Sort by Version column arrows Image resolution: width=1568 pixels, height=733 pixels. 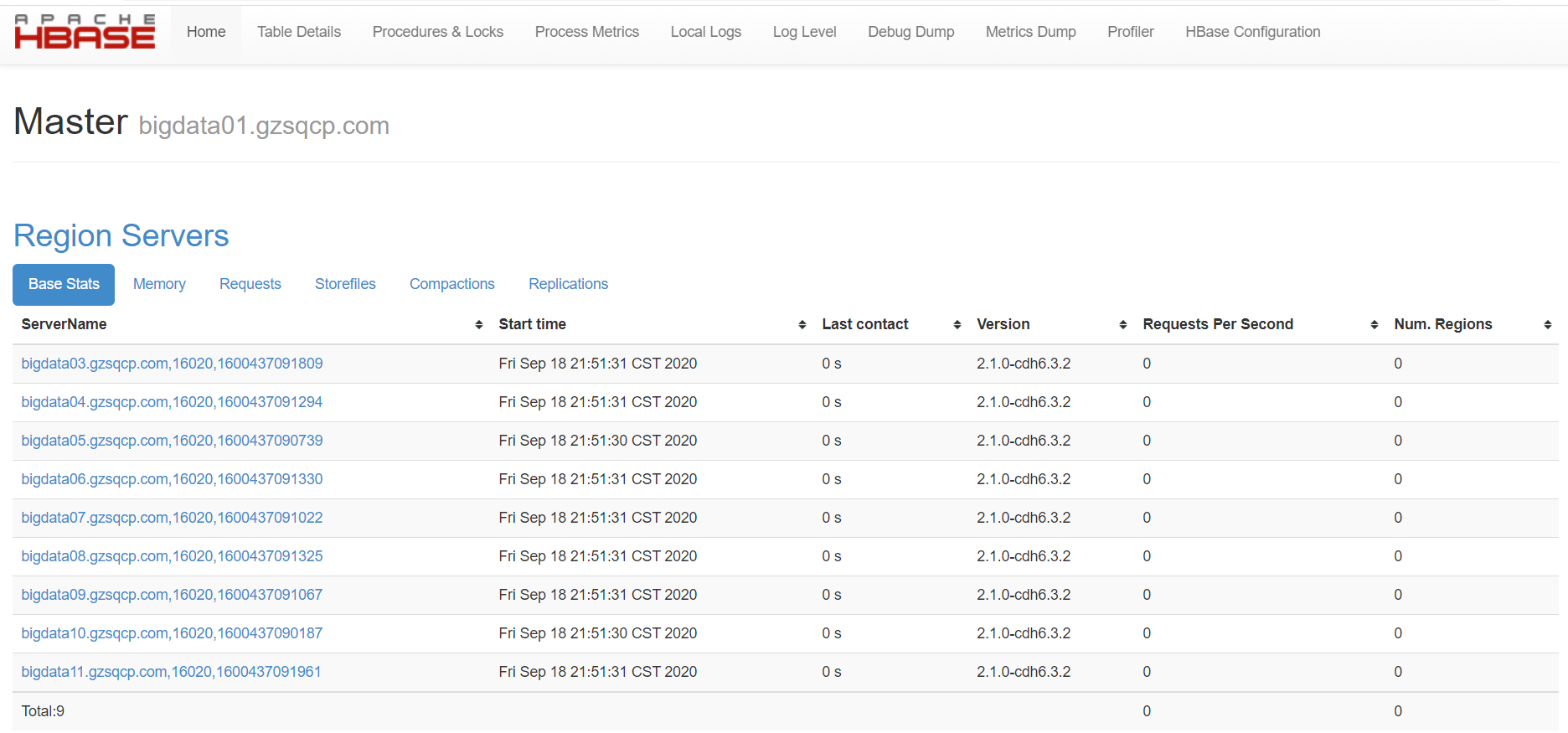[x=1123, y=325]
